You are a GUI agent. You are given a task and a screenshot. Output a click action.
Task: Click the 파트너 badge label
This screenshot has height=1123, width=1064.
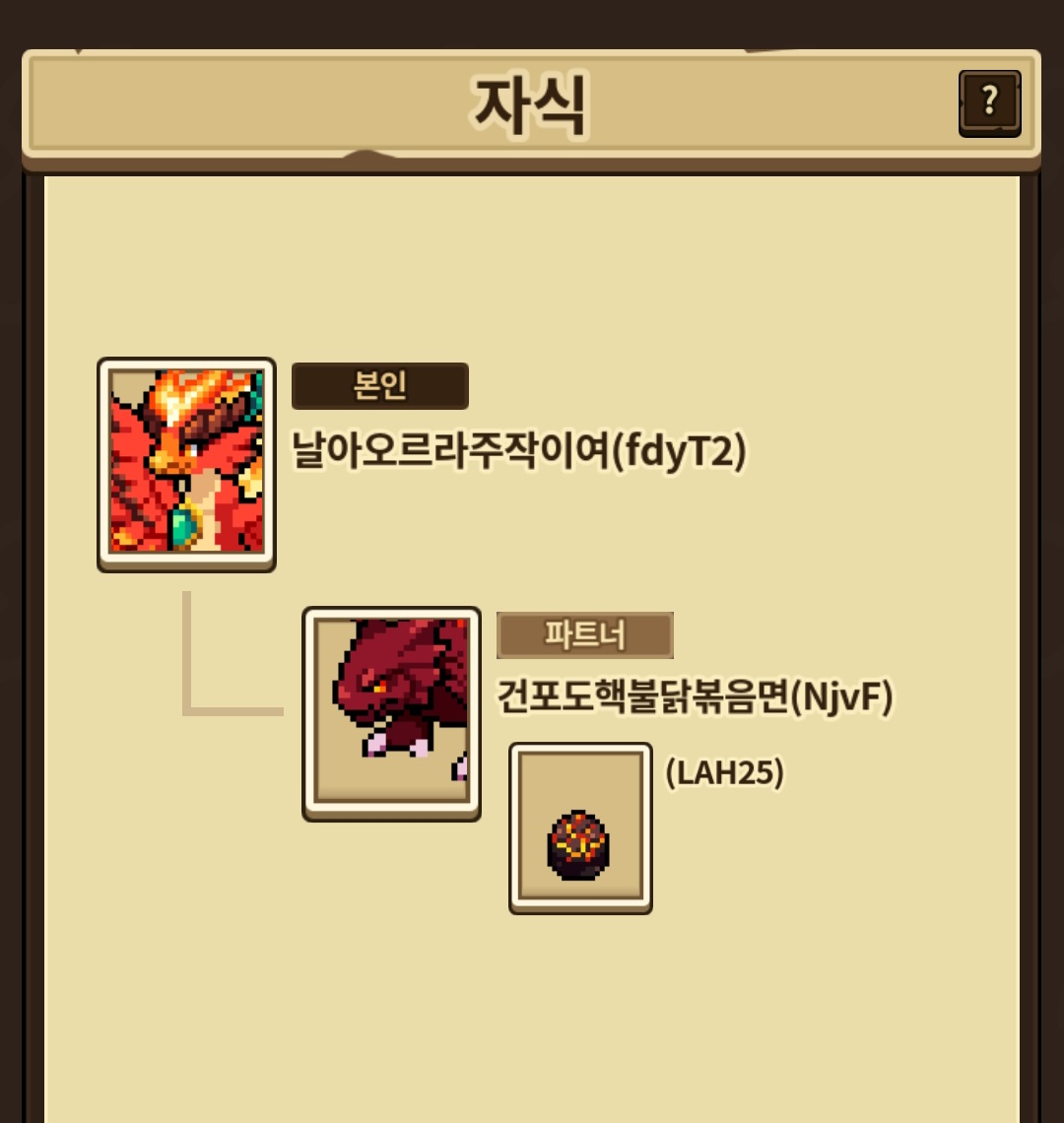pos(584,635)
